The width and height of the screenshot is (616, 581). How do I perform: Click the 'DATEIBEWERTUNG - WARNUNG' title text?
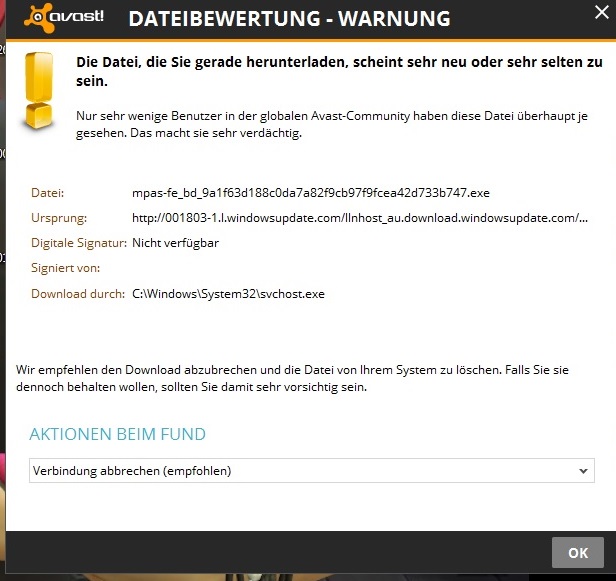[289, 18]
